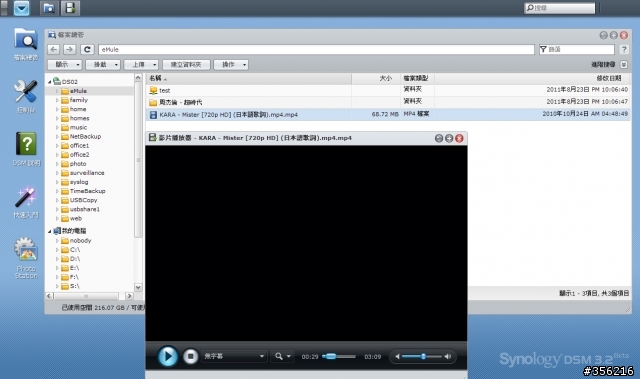640x379 pixels.
Task: Click the filter input field
Action: click(576, 49)
